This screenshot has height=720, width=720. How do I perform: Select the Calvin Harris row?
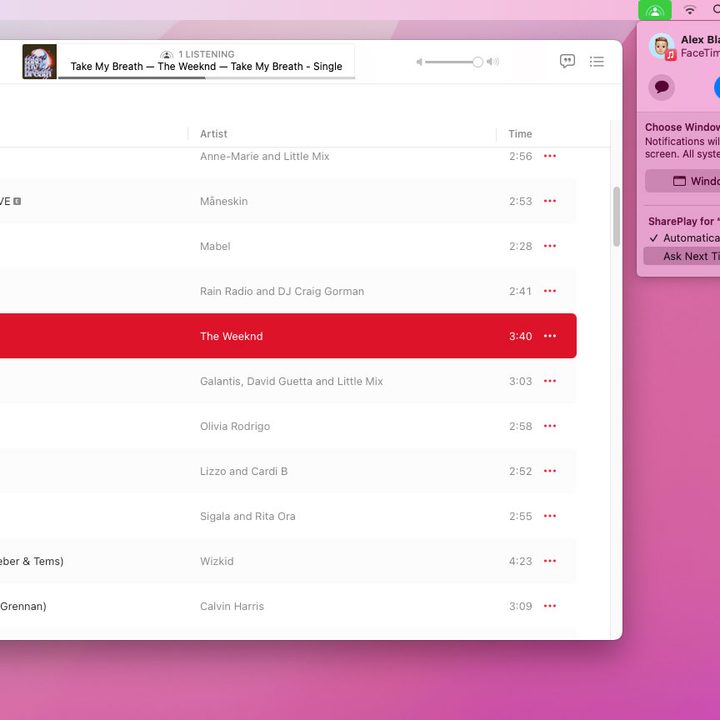[x=288, y=606]
